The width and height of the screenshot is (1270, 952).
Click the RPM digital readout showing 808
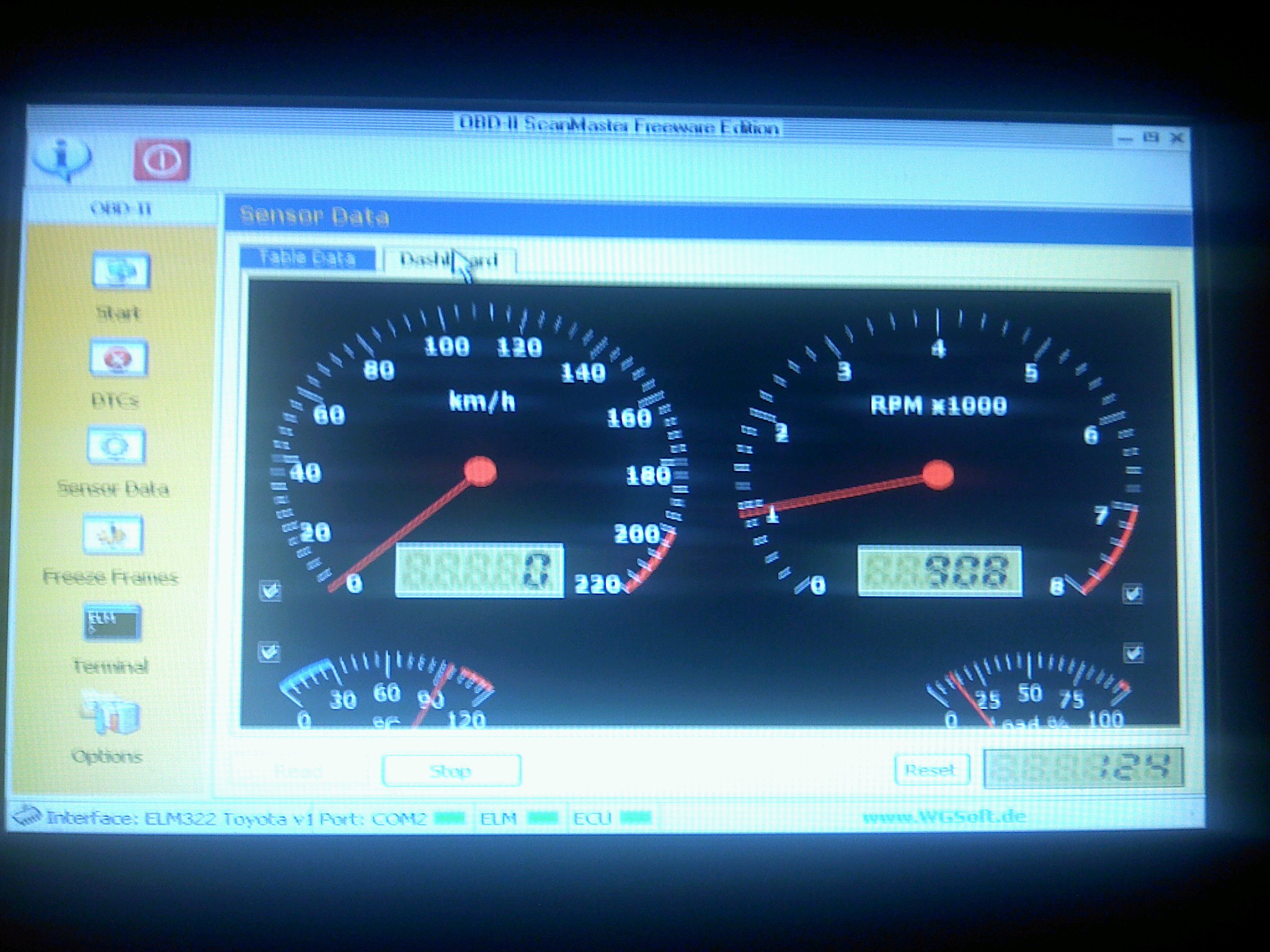click(x=939, y=571)
